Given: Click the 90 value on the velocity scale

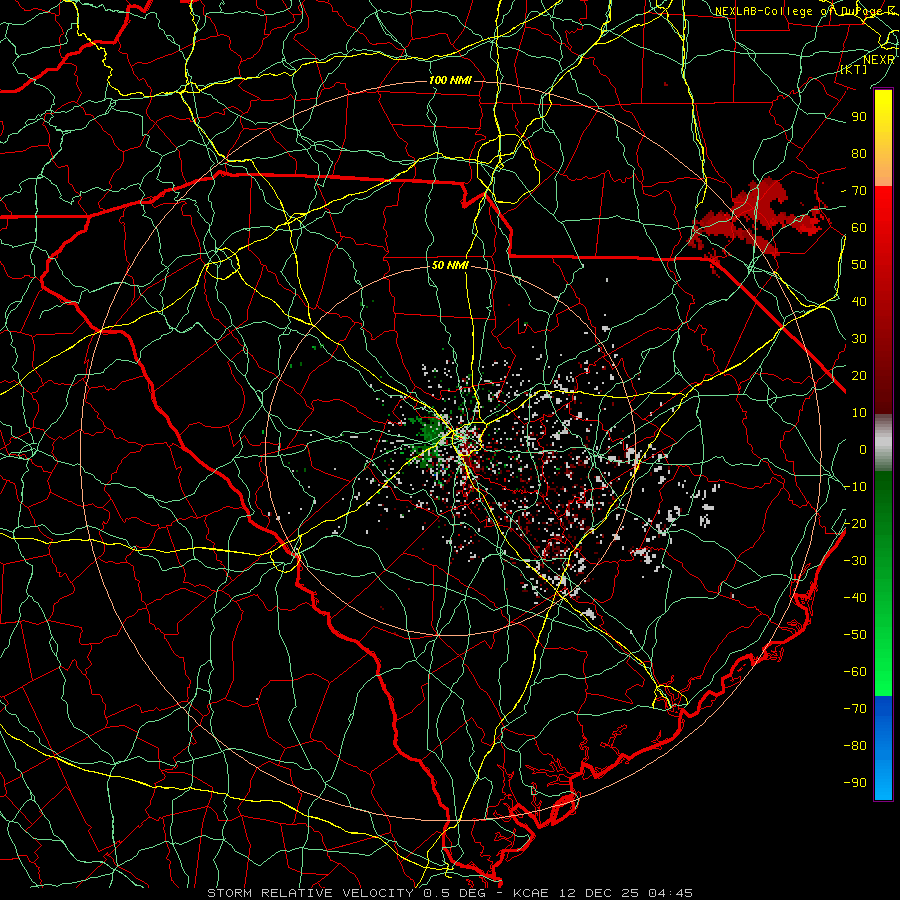Looking at the screenshot, I should [859, 117].
